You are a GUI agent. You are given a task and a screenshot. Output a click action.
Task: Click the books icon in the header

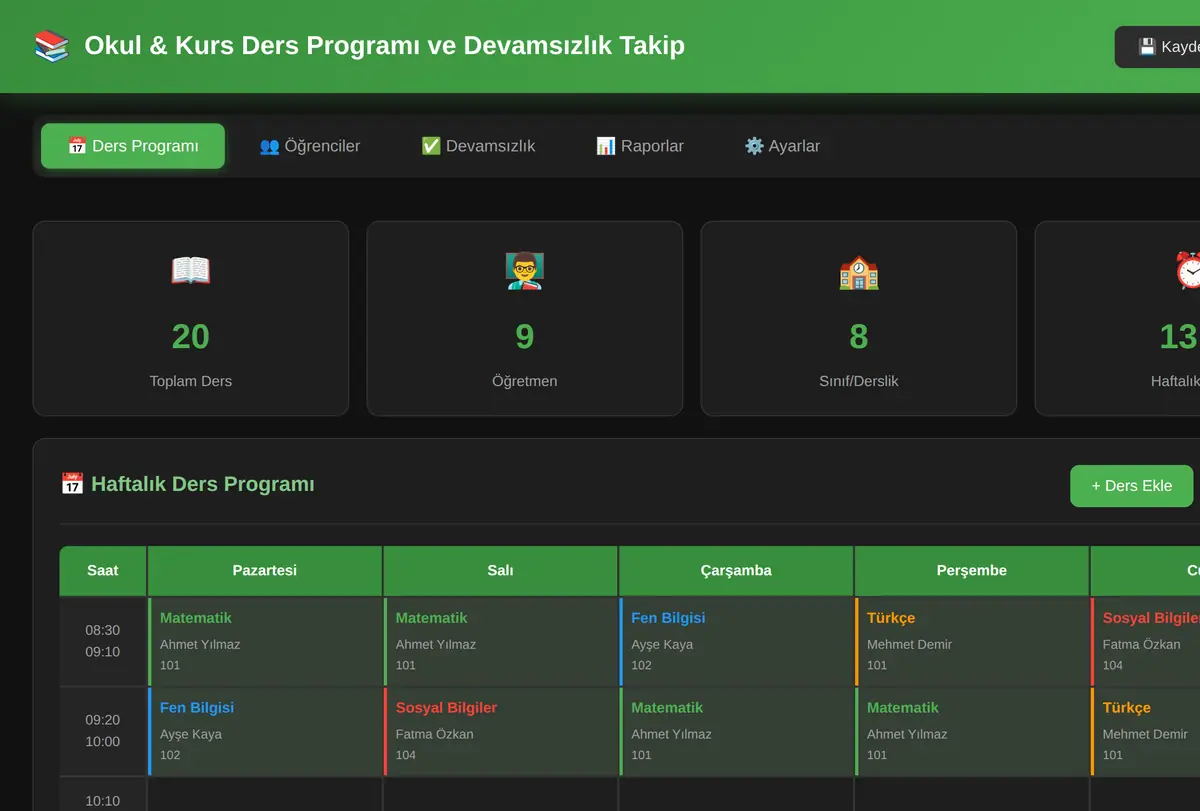tap(52, 46)
